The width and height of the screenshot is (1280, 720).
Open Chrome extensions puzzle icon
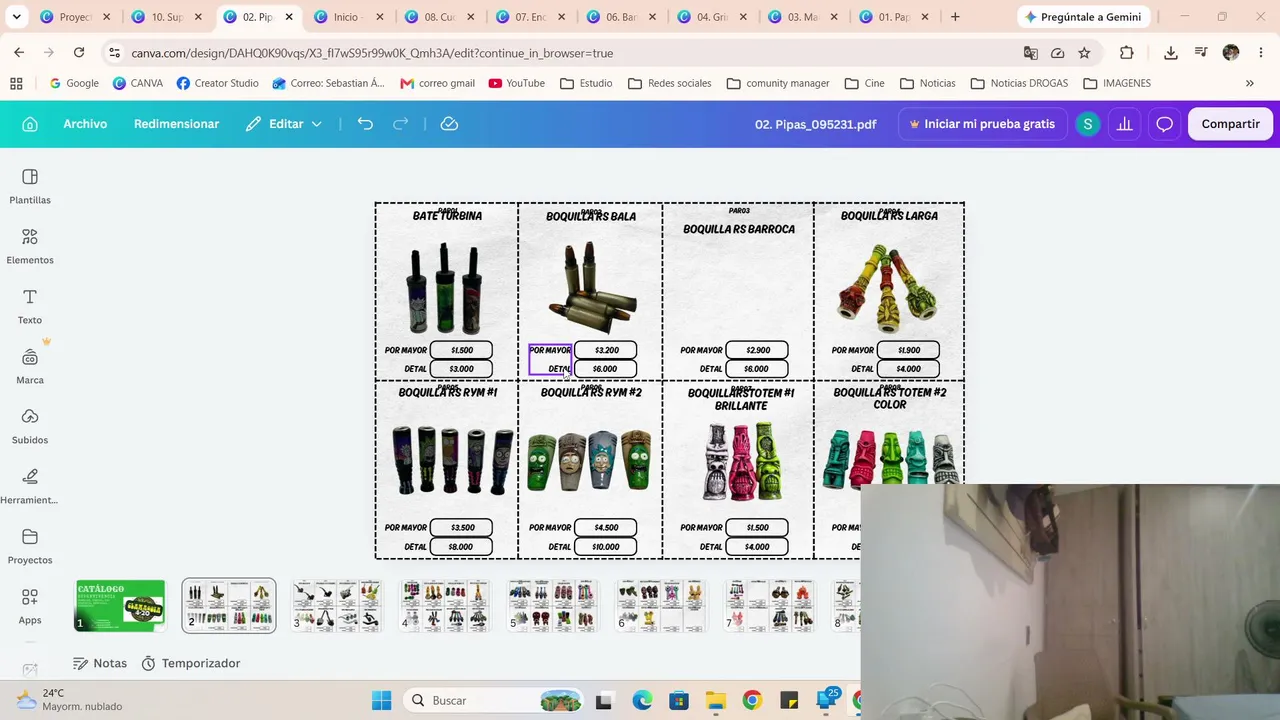[x=1127, y=53]
